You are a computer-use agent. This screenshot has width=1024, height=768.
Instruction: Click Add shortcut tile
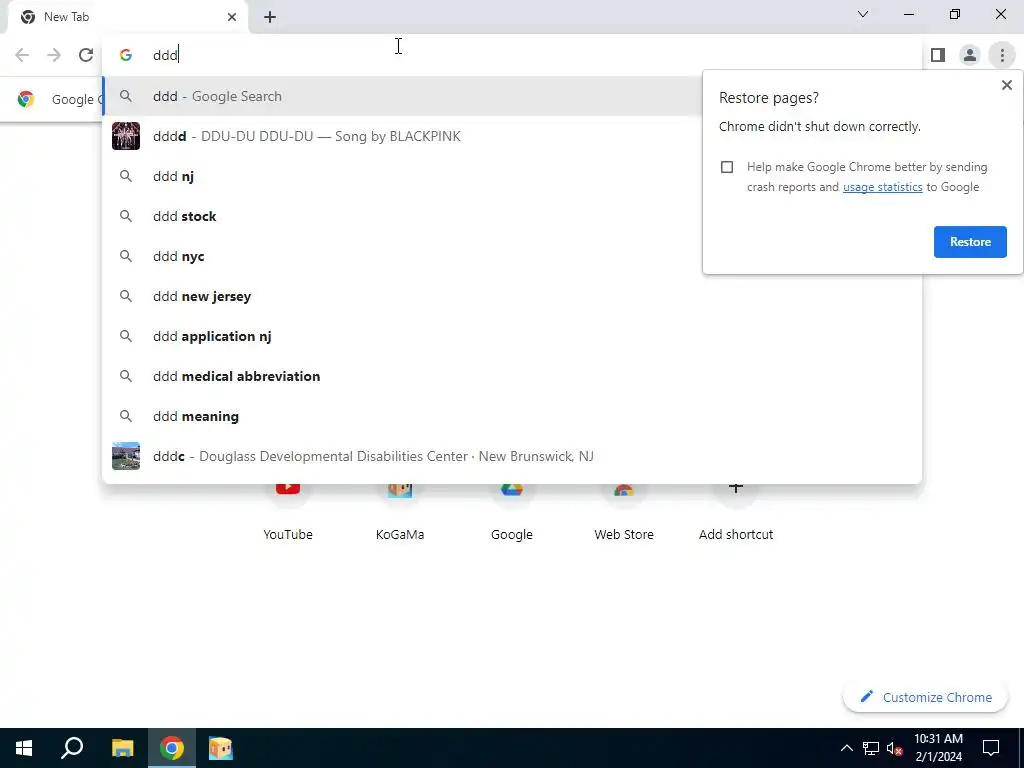[736, 516]
